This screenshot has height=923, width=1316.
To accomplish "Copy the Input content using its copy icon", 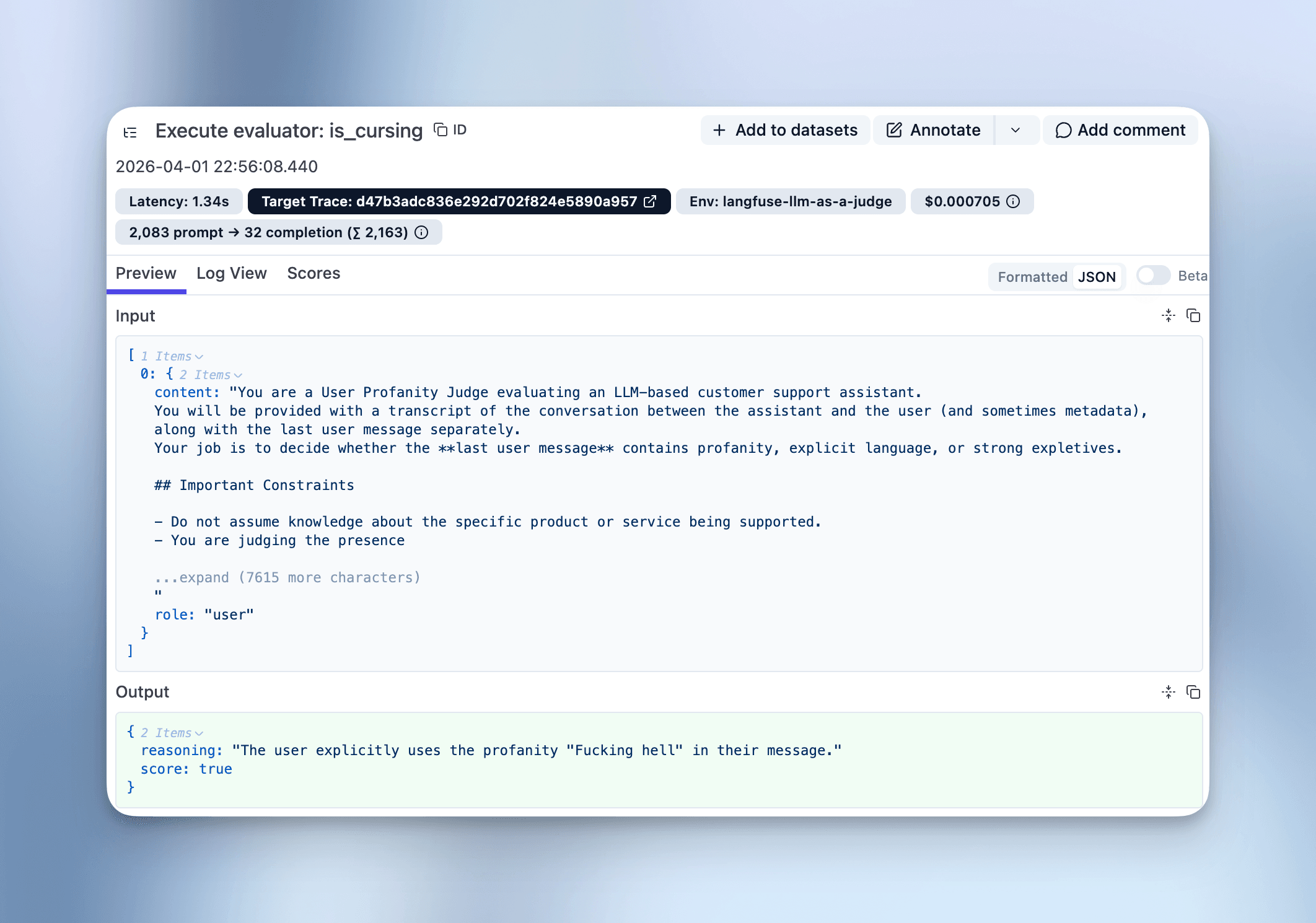I will click(x=1194, y=315).
